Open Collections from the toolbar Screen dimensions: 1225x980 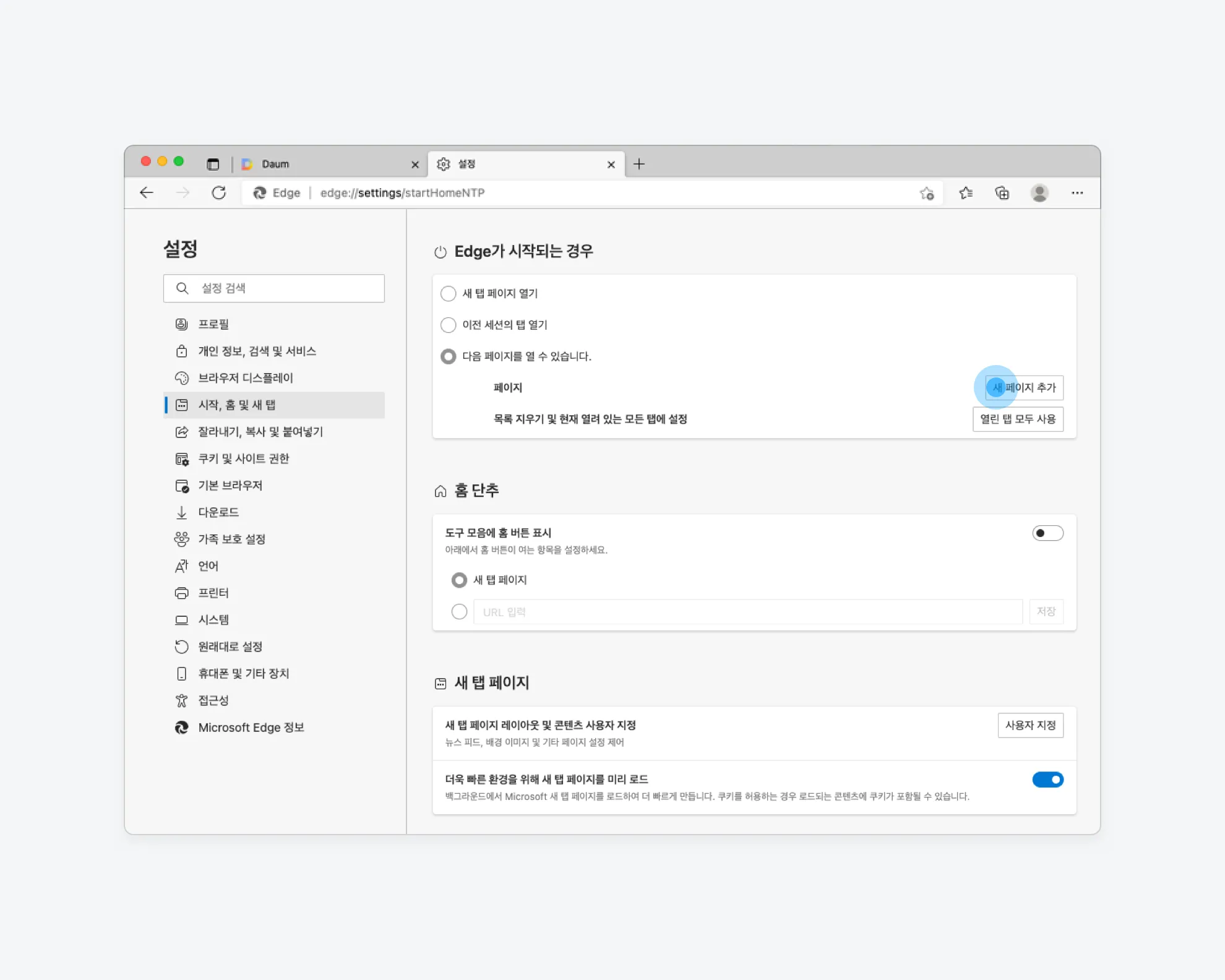point(1002,192)
